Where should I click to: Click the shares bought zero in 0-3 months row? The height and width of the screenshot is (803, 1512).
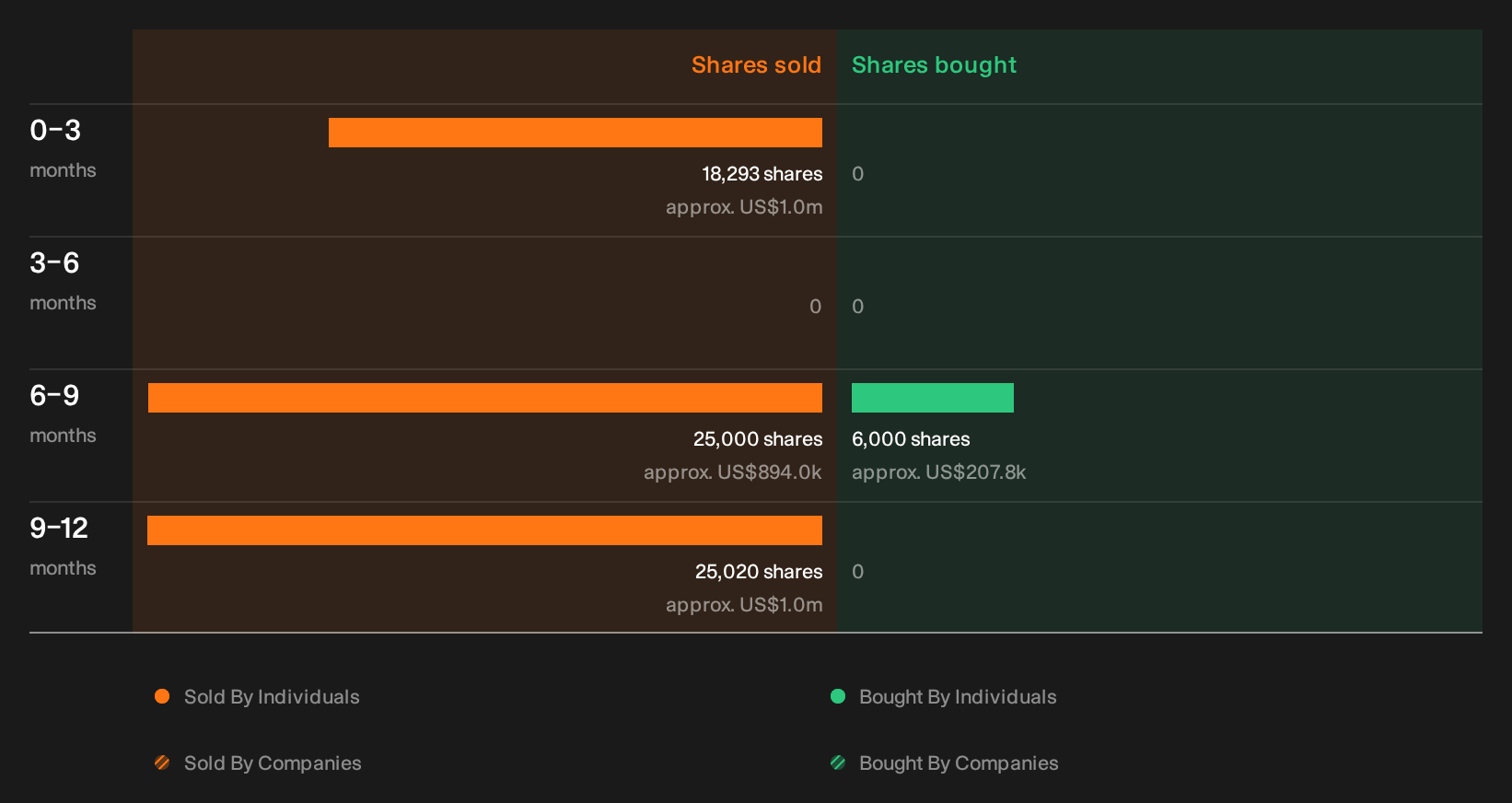[x=857, y=174]
